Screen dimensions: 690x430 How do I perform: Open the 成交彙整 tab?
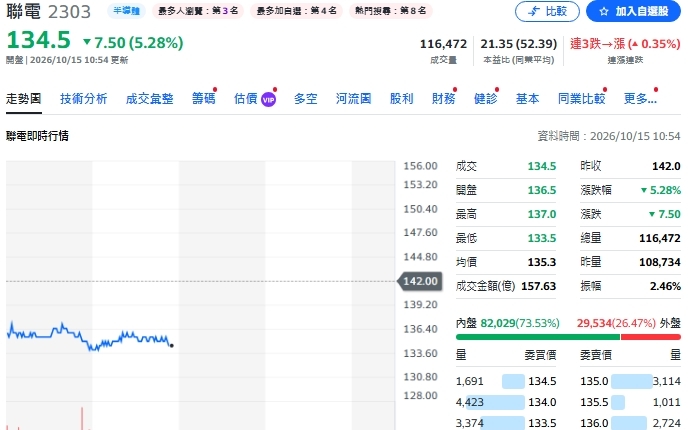coord(150,99)
